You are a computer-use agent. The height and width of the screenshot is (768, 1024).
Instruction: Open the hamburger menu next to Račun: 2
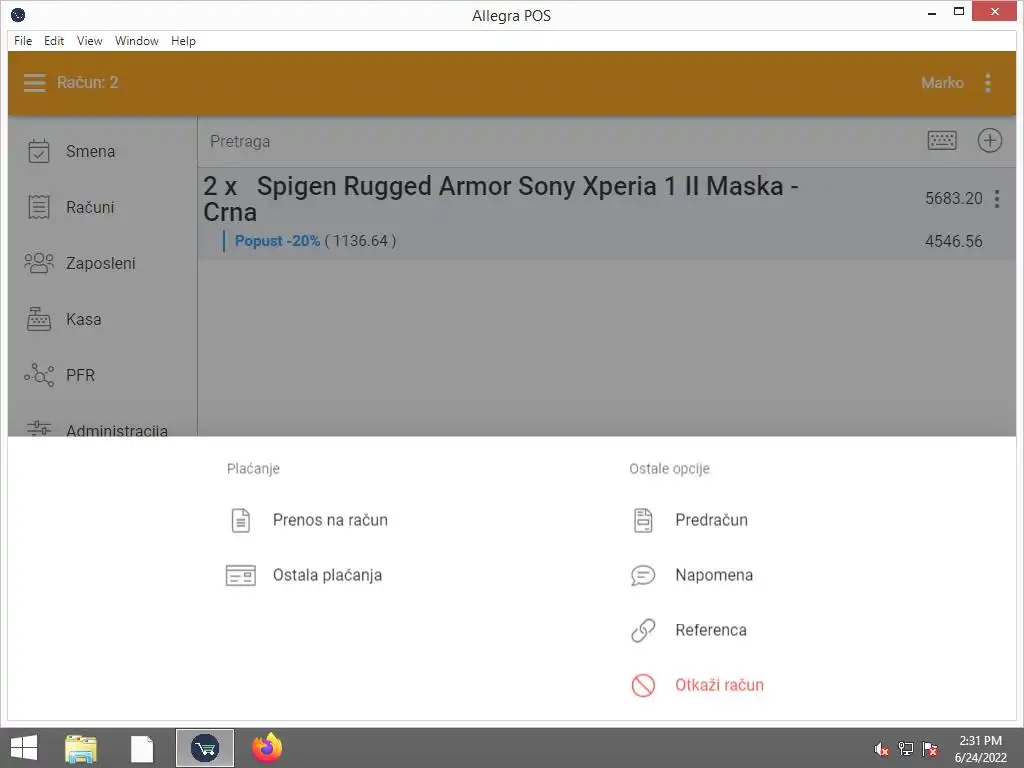tap(35, 83)
